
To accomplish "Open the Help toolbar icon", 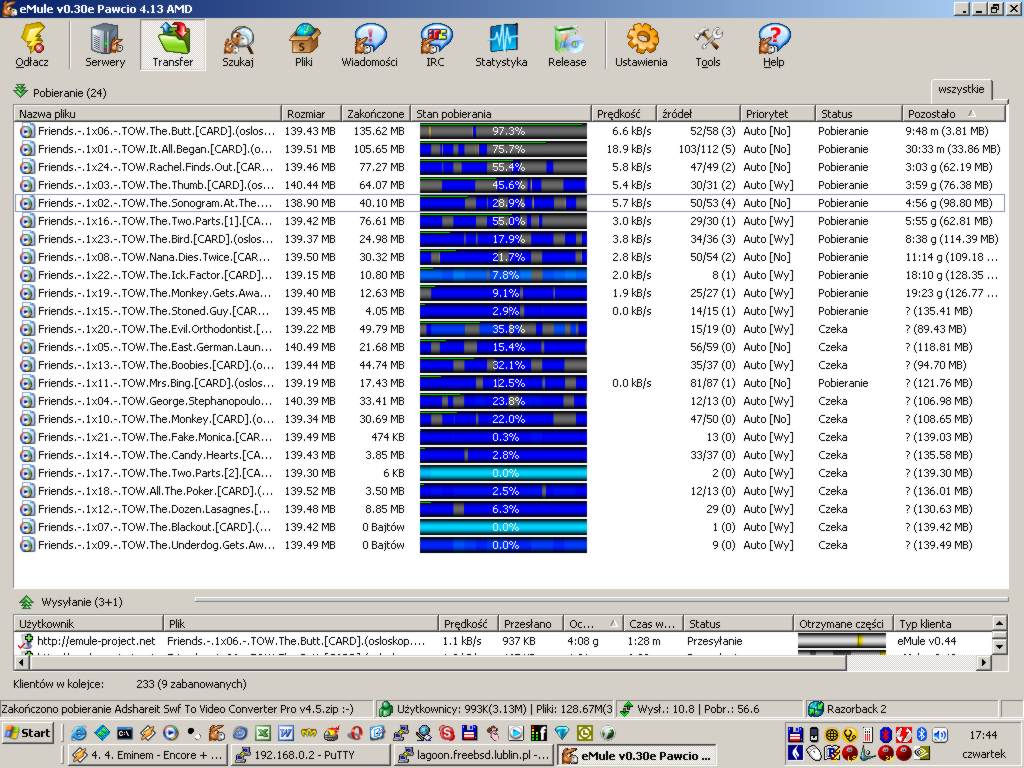I will coord(774,45).
